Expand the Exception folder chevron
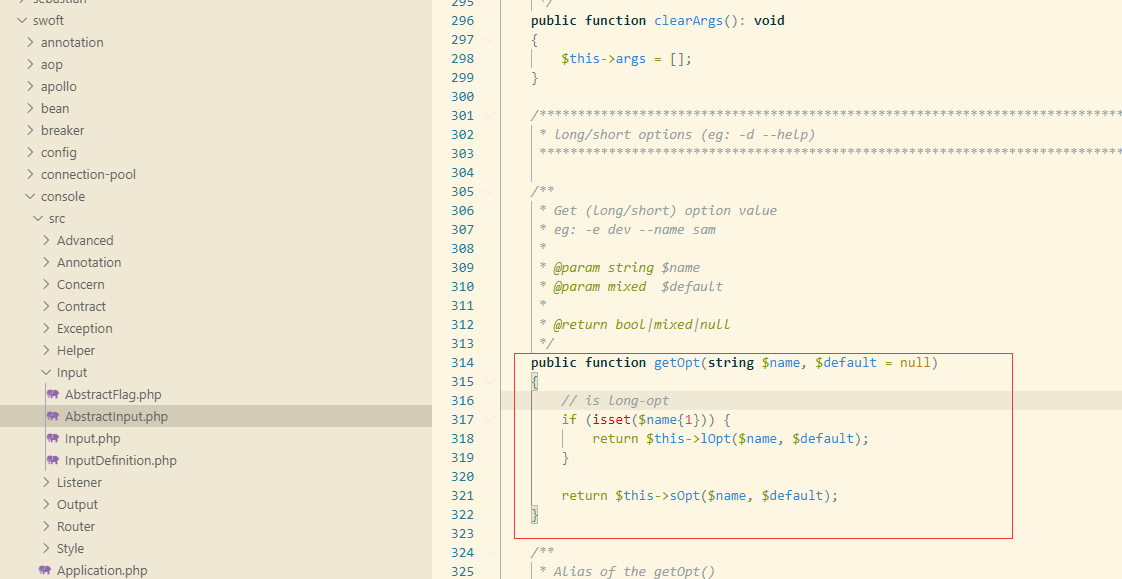 click(47, 329)
